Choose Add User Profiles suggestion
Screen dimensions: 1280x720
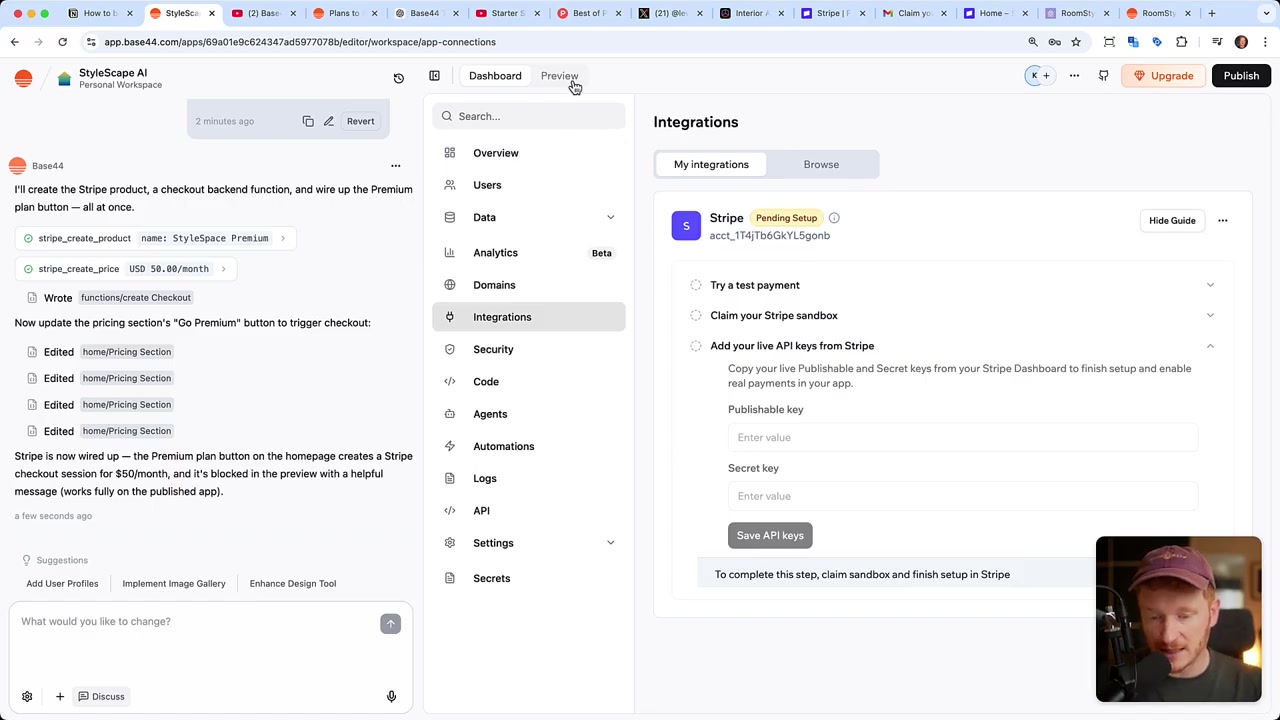point(62,583)
